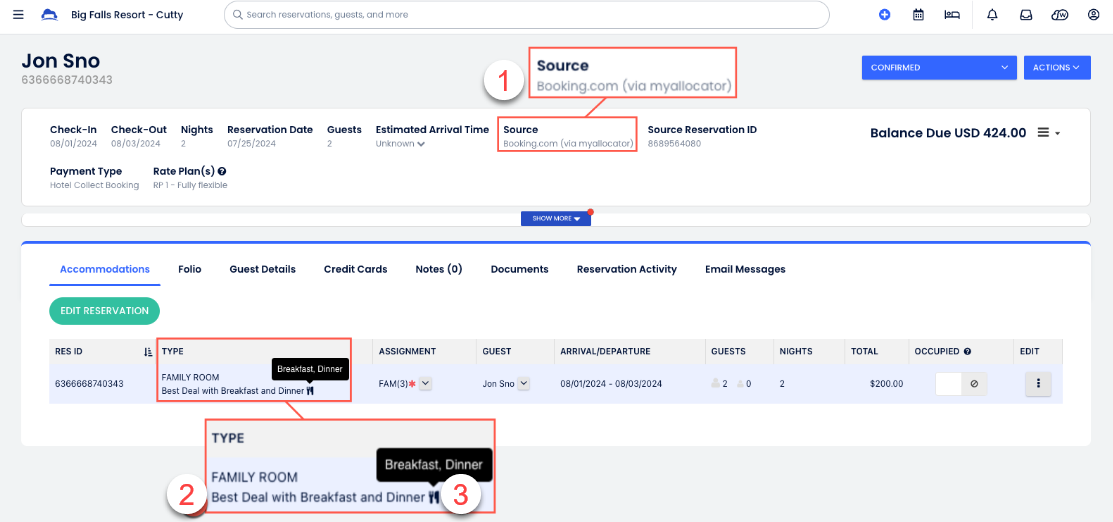Screen dimensions: 1113x522
Task: Open the hamburger main menu
Action: click(18, 15)
